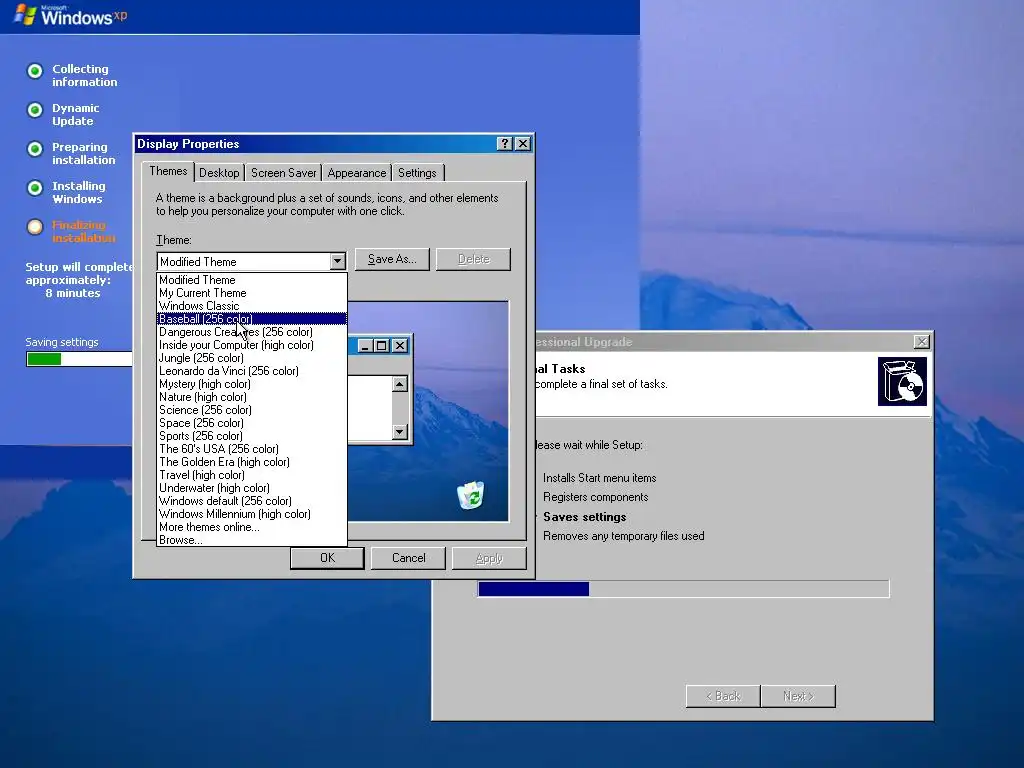Open the Settings tab
The height and width of the screenshot is (768, 1024).
(417, 173)
